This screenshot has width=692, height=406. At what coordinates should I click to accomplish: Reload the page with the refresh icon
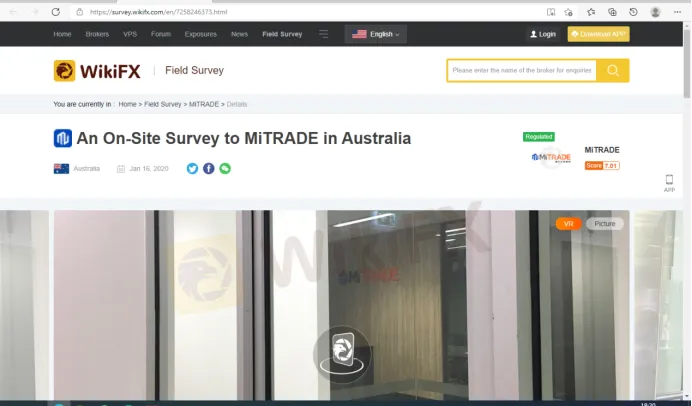56,12
